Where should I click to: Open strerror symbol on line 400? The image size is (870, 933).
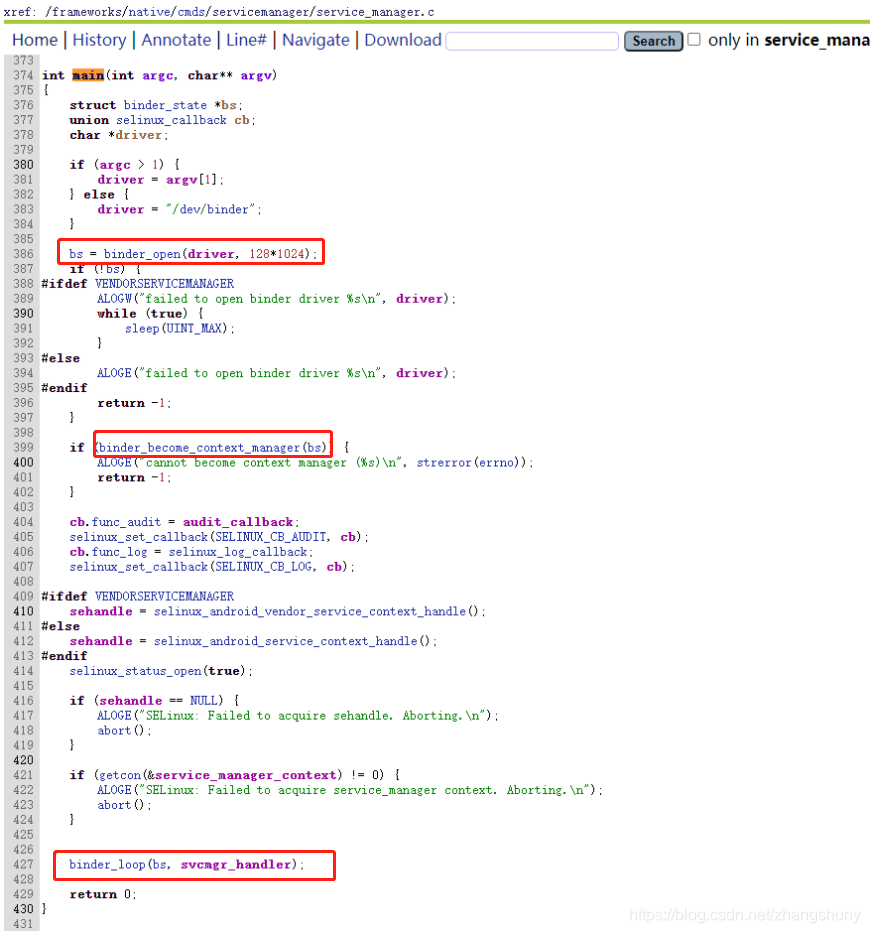point(443,462)
